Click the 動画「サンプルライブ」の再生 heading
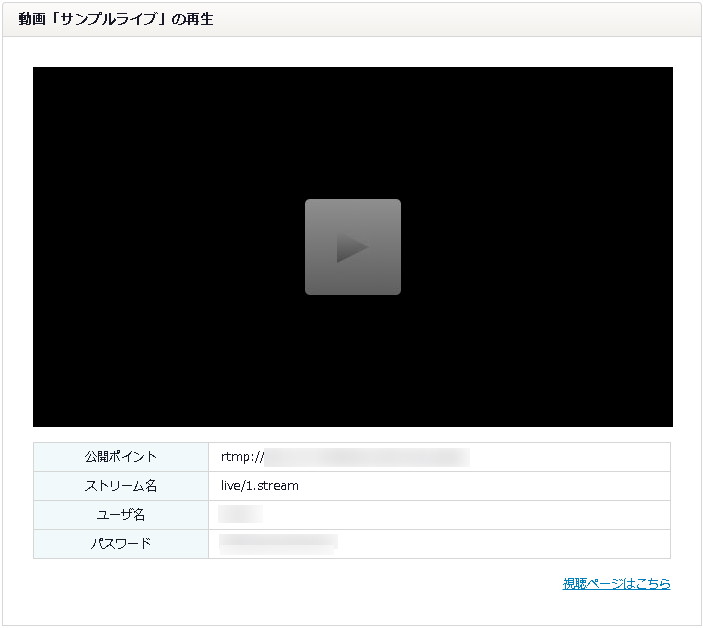 point(116,19)
